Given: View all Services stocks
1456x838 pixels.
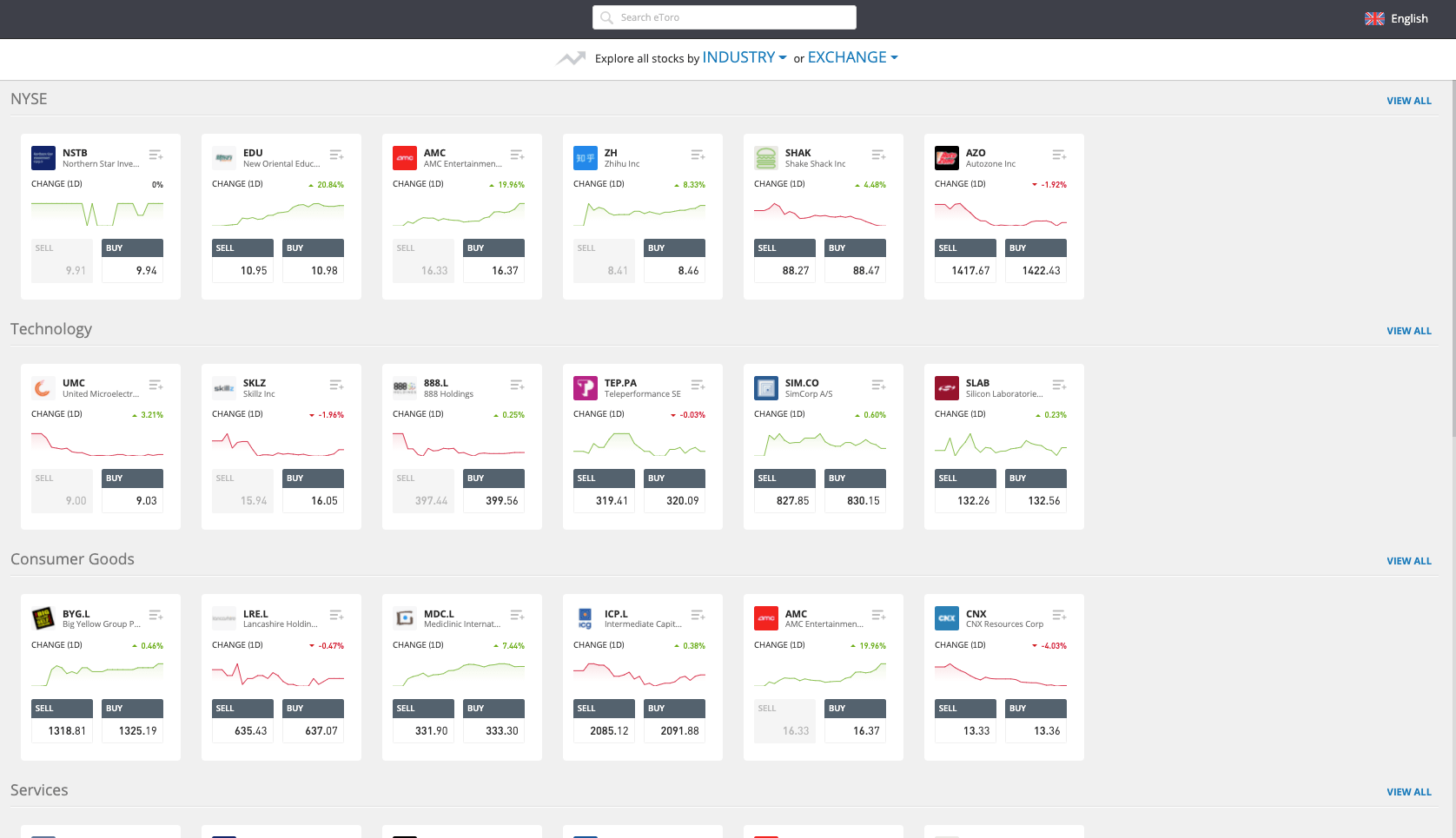Looking at the screenshot, I should tap(1409, 792).
